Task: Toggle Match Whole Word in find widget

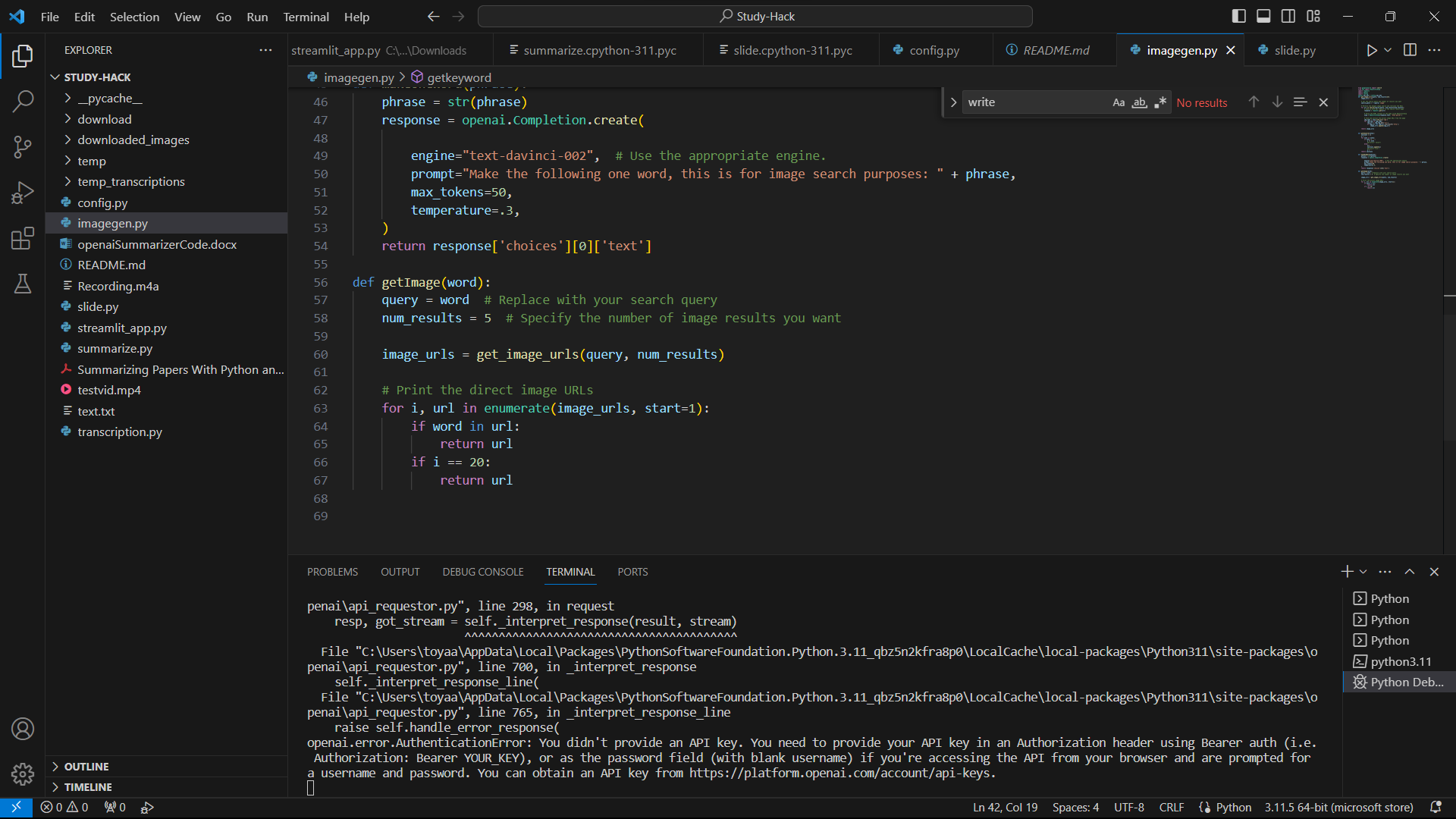Action: [1139, 102]
